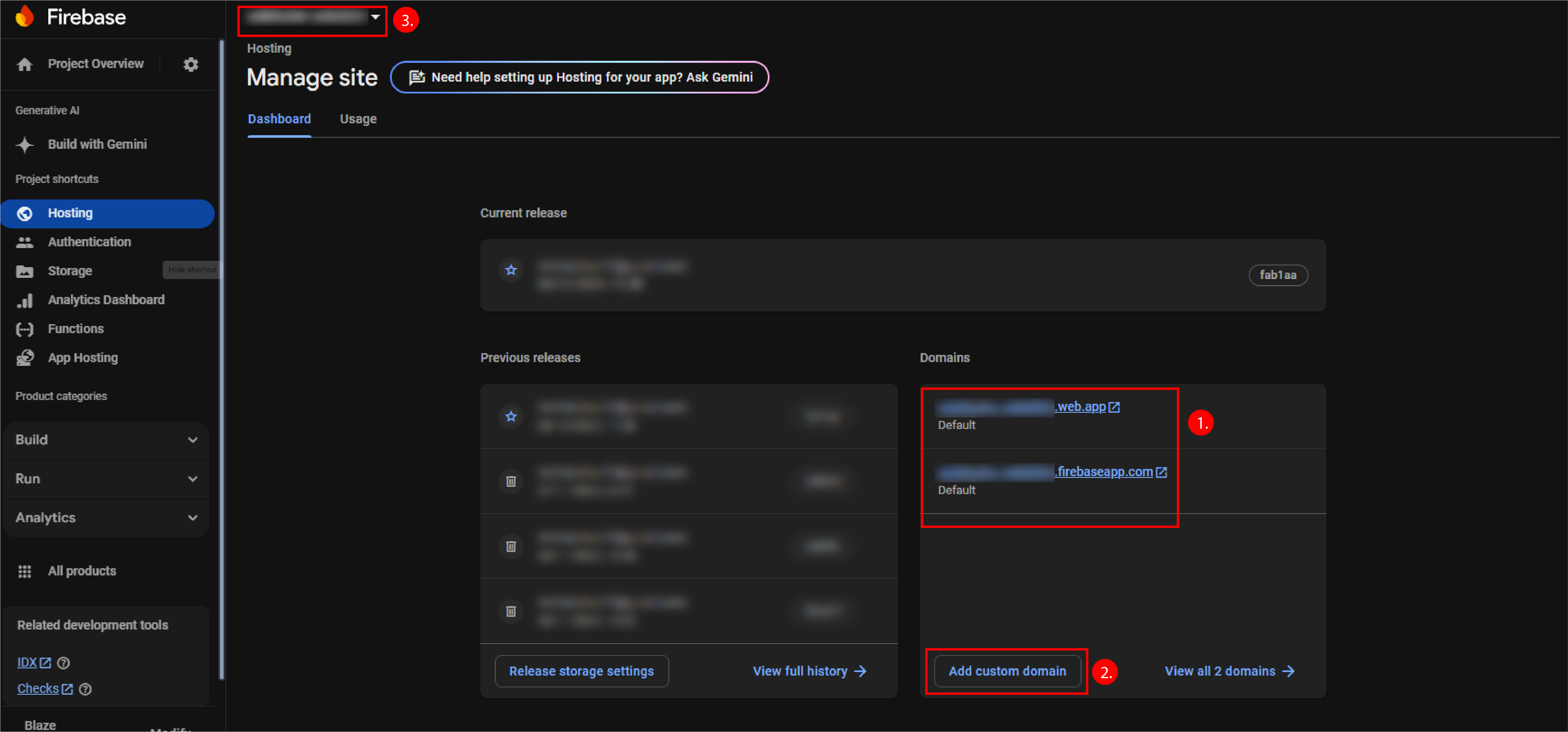Delete the third previous release via trash icon

pos(511,546)
